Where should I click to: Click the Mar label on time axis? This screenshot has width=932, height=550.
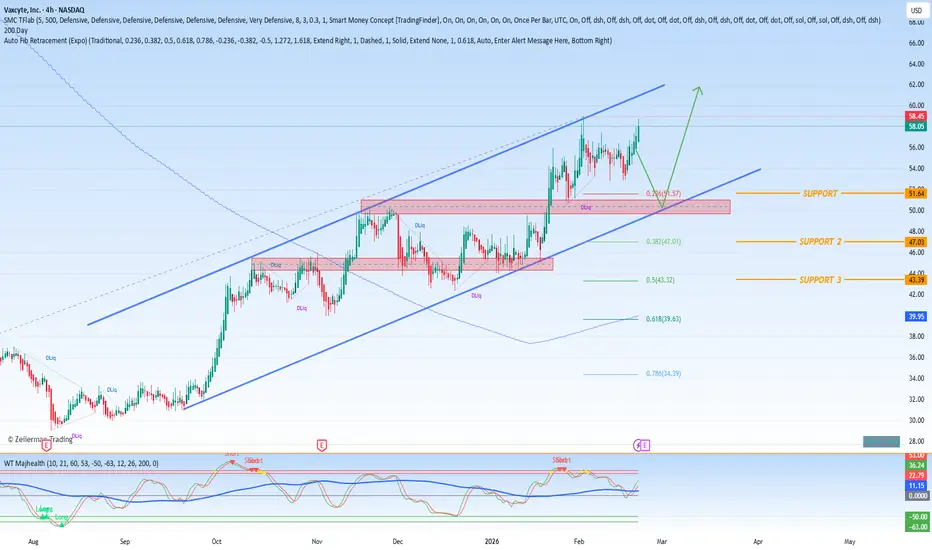[x=662, y=541]
